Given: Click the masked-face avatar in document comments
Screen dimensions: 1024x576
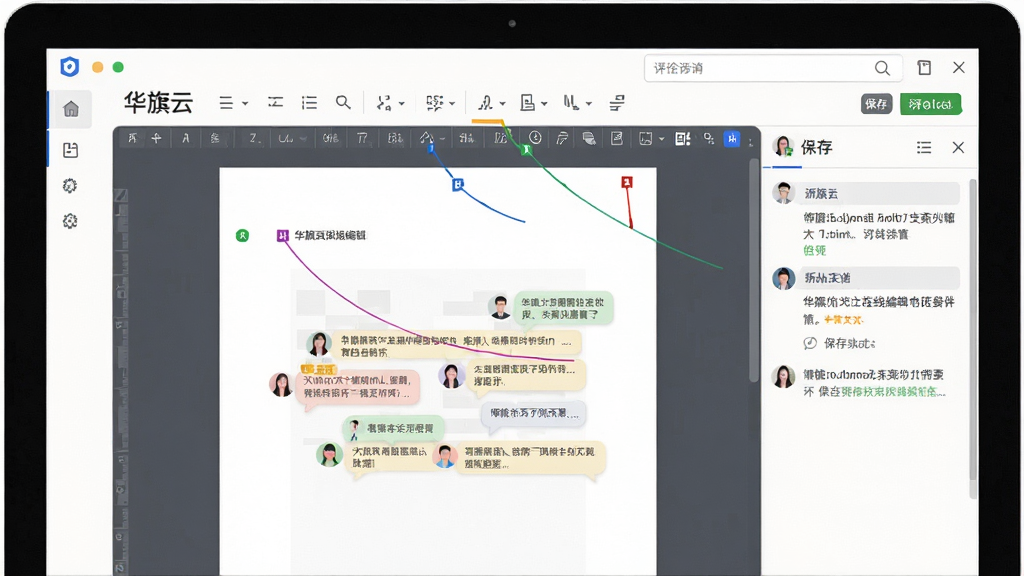Looking at the screenshot, I should pos(330,453).
